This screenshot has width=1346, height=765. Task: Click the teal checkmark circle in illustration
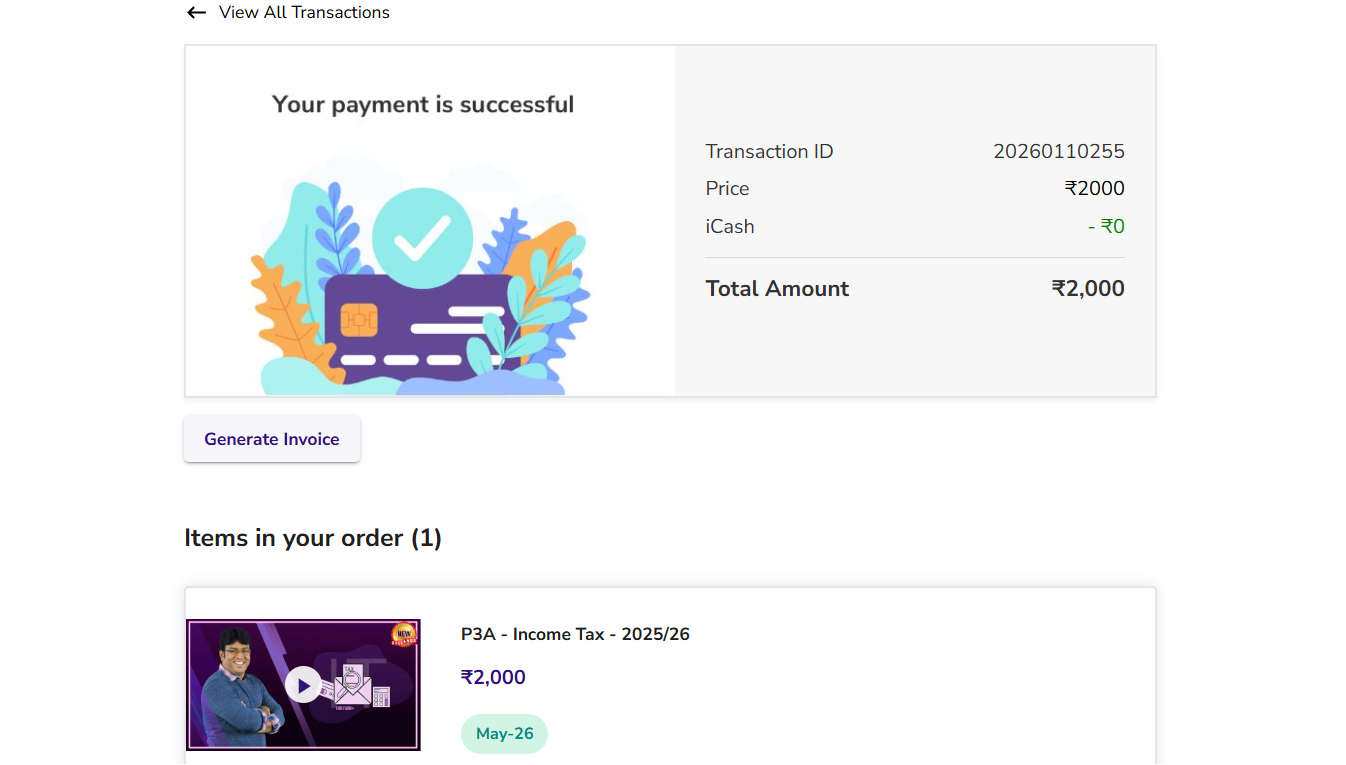tap(422, 238)
